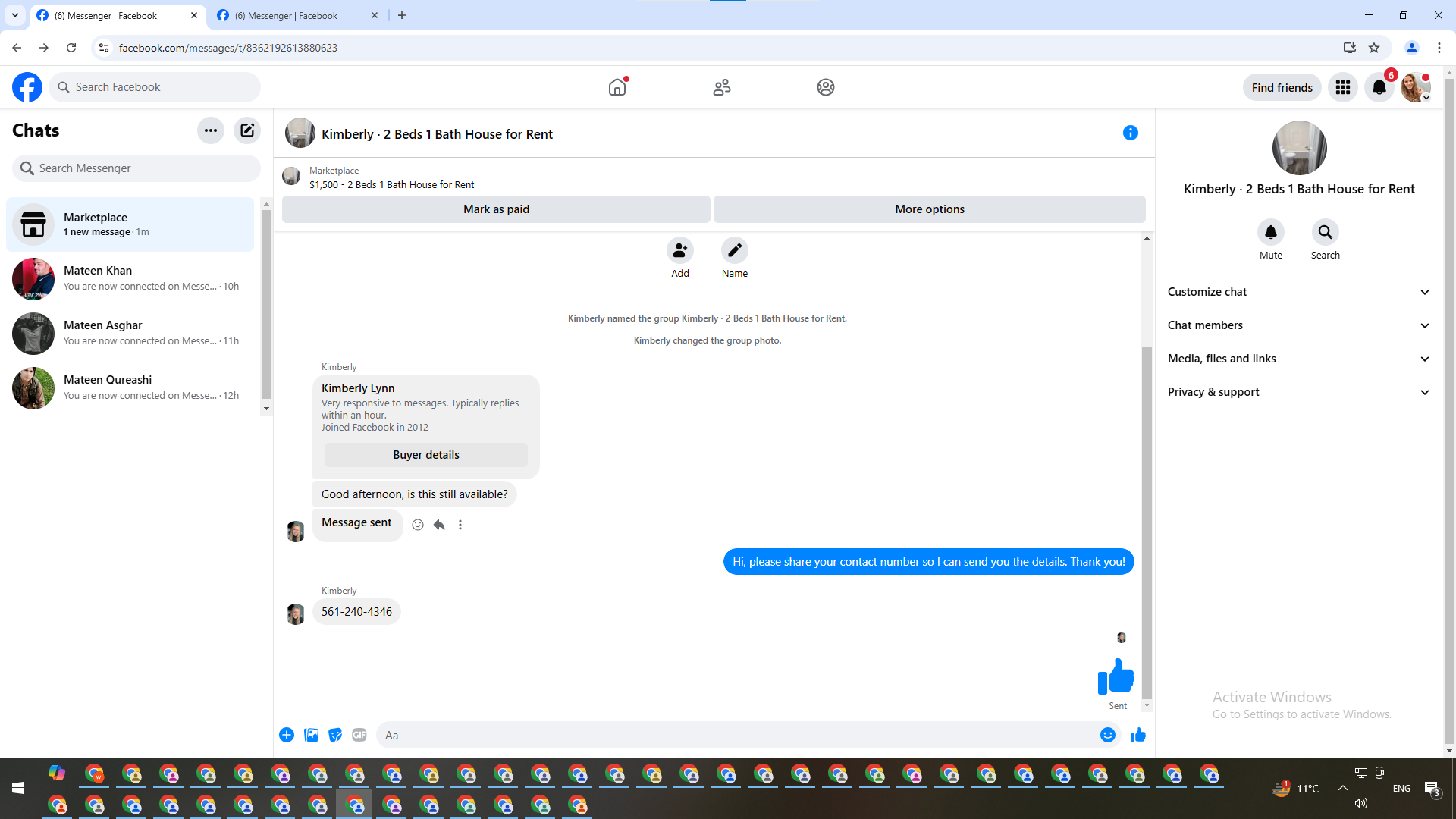The height and width of the screenshot is (819, 1456).
Task: Open the Home feed icon
Action: point(617,87)
